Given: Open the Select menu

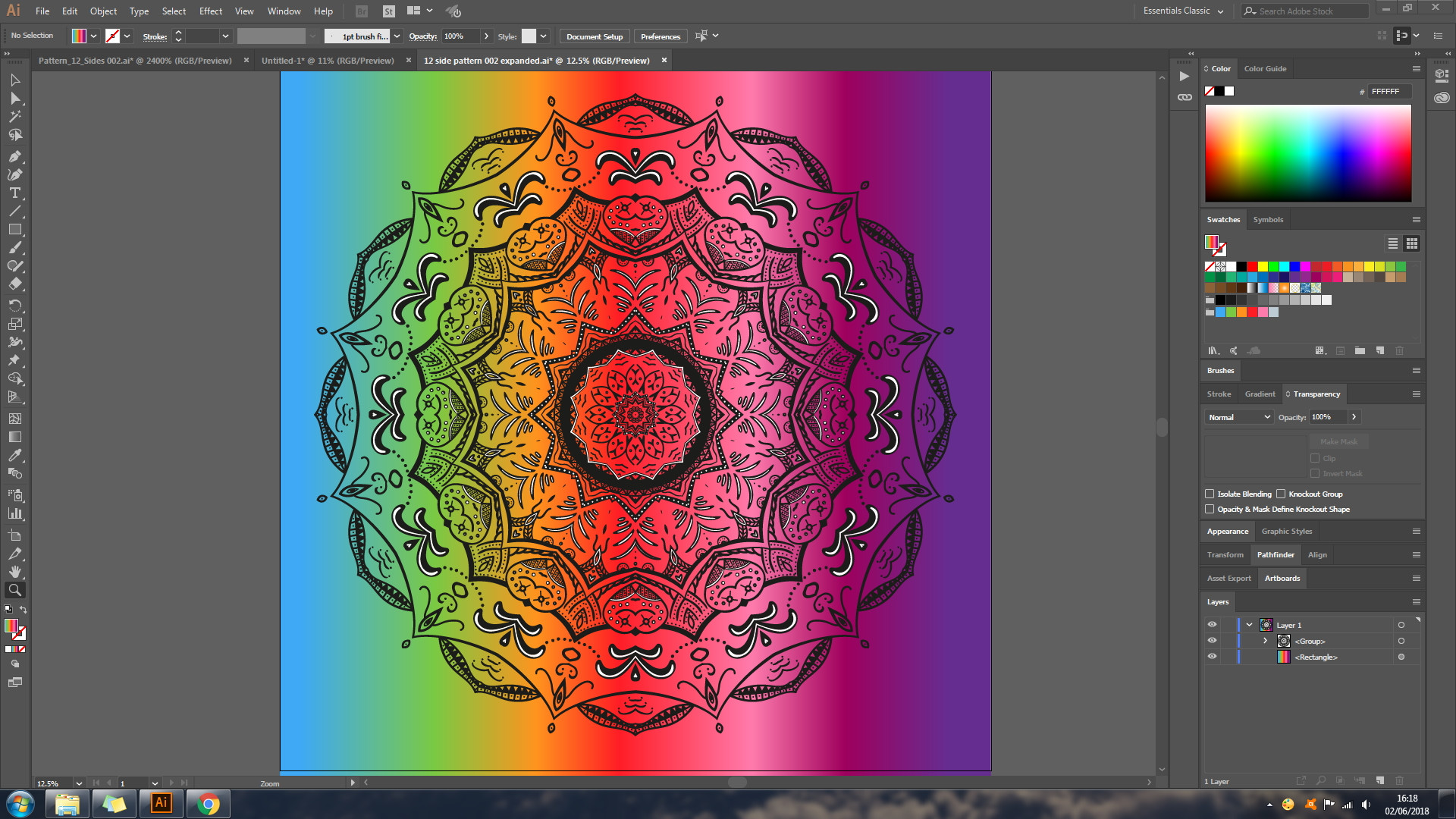Looking at the screenshot, I should coord(174,11).
